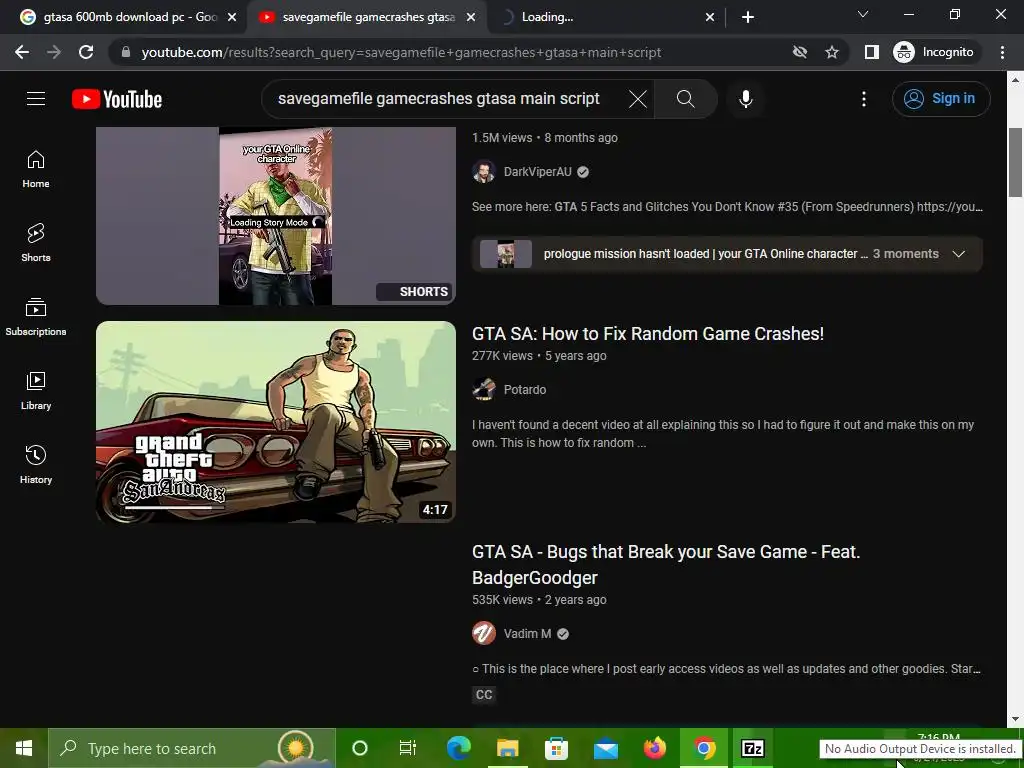Open Task View on taskbar
This screenshot has width=1024, height=768.
pyautogui.click(x=408, y=748)
